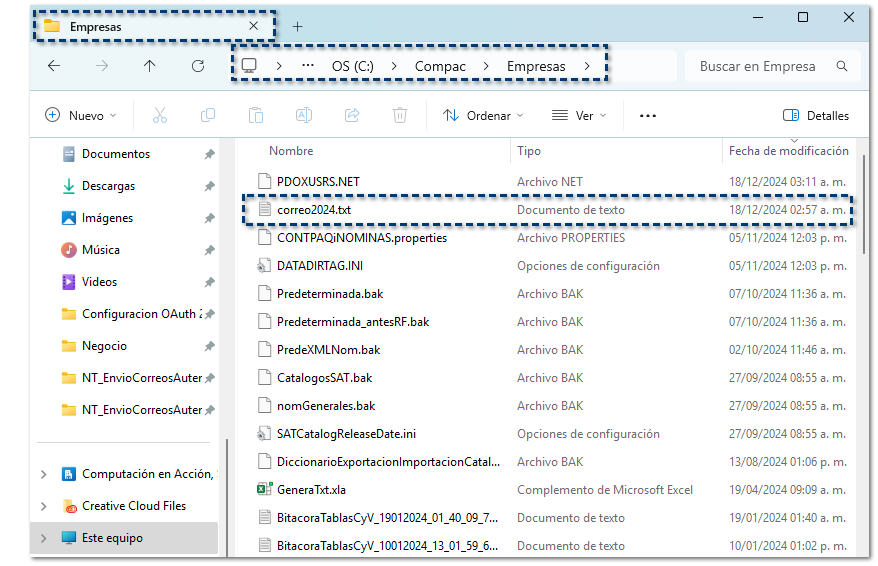This screenshot has height=566, width=878.
Task: Go up one folder level
Action: click(x=150, y=66)
